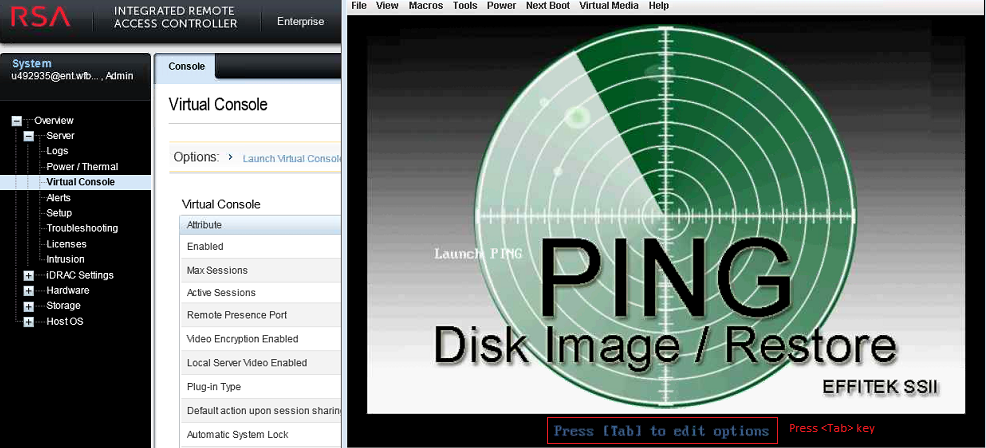Expand the Host OS tree node
Screen dimensions: 986x448
tap(28, 322)
